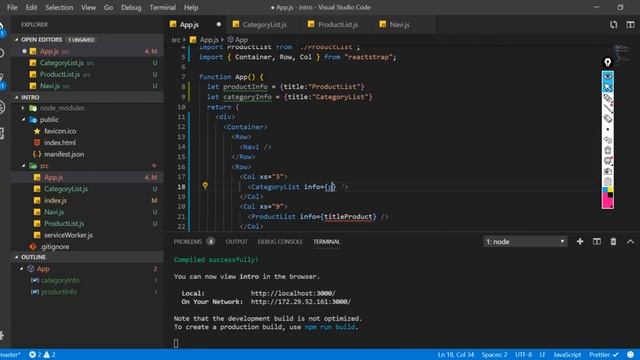Viewport: 640px width, 360px height.
Task: Click 'Spaces: 2' indentation in status bar
Action: click(494, 355)
